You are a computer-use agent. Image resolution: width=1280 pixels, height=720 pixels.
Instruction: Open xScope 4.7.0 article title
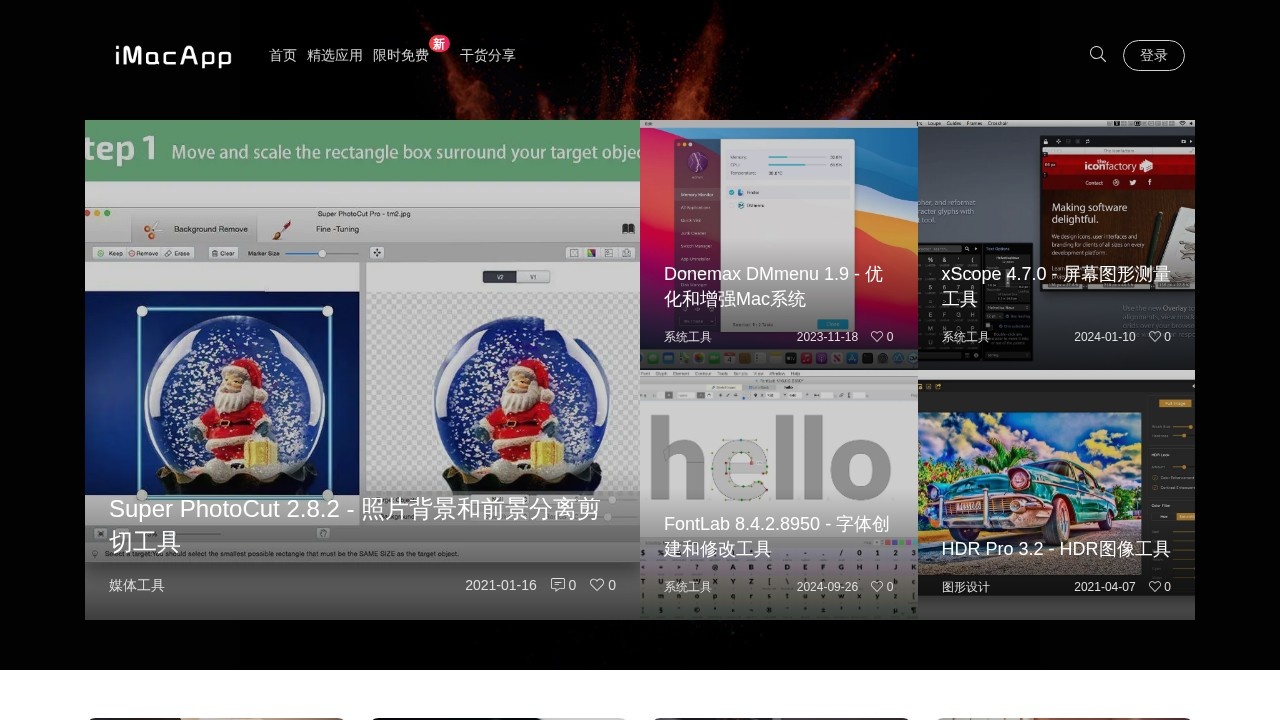point(1055,286)
